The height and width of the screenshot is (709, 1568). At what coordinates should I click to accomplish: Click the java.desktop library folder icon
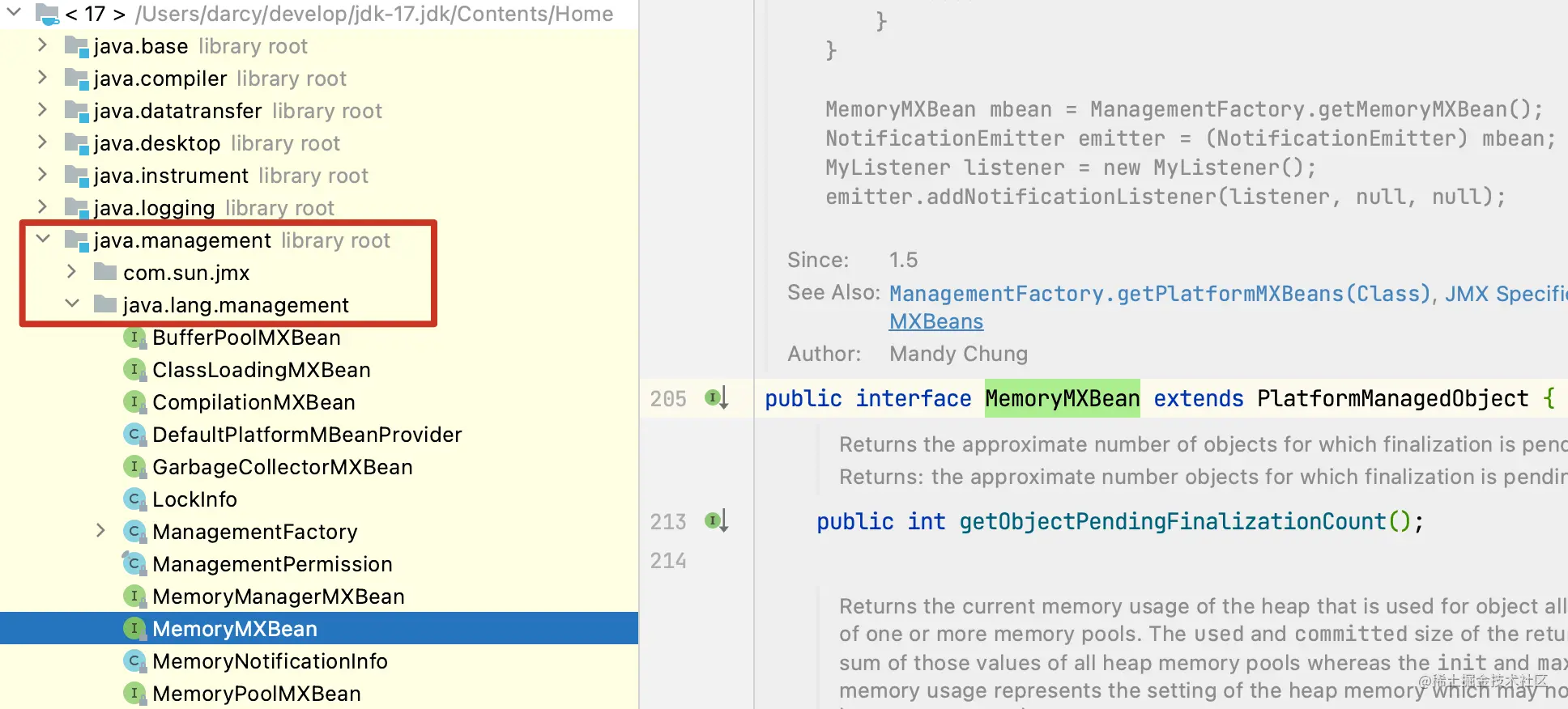point(76,143)
